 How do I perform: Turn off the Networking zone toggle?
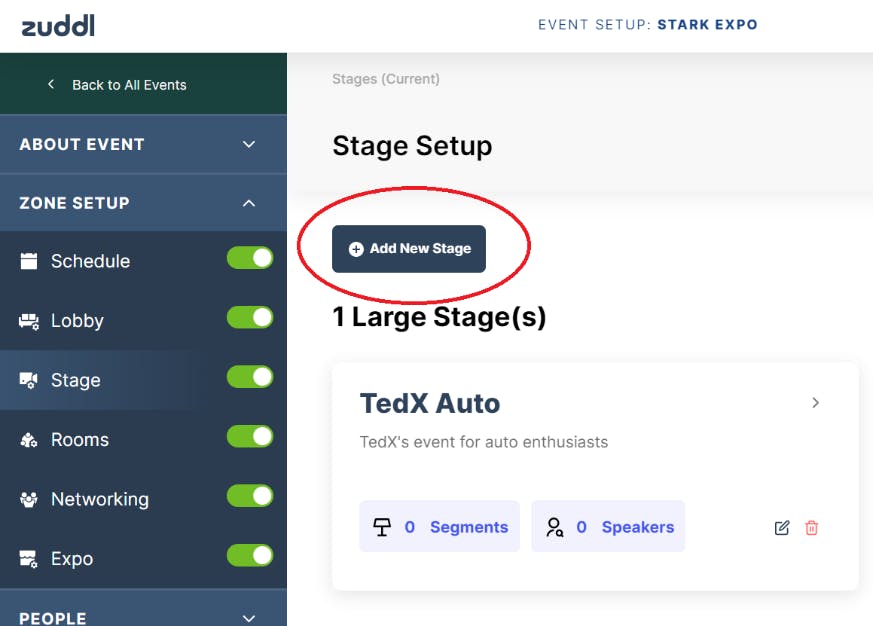pyautogui.click(x=250, y=495)
